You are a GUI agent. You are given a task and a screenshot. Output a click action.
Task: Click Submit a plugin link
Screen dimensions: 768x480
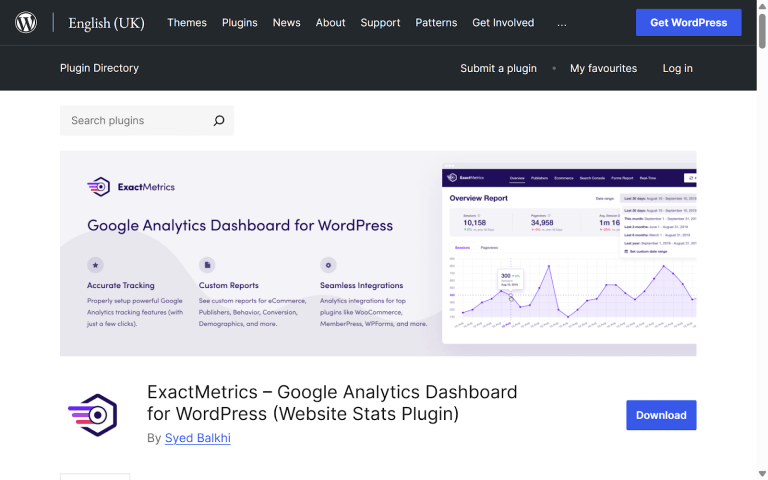[498, 68]
